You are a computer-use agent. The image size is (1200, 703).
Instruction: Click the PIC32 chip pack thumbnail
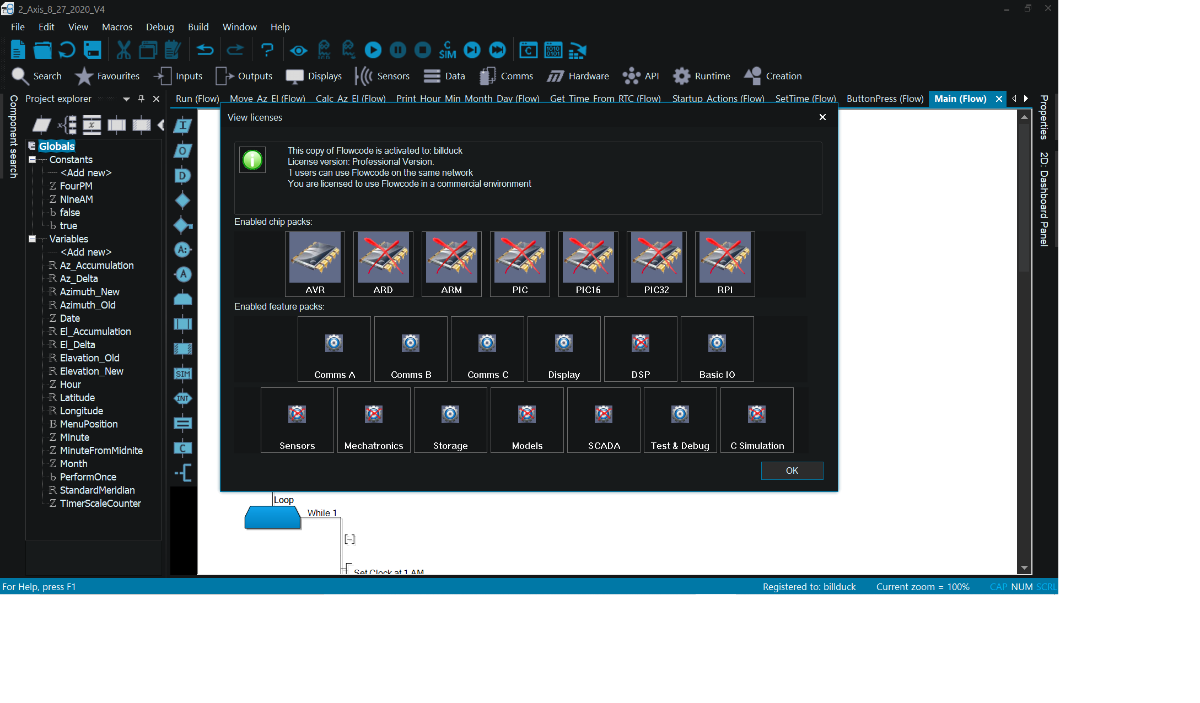(x=657, y=264)
